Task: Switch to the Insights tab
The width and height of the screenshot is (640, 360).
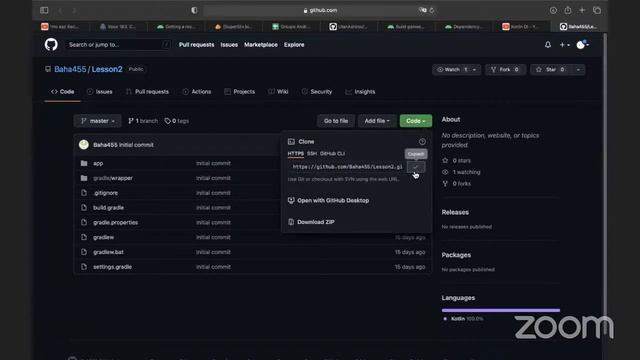Action: pos(360,91)
